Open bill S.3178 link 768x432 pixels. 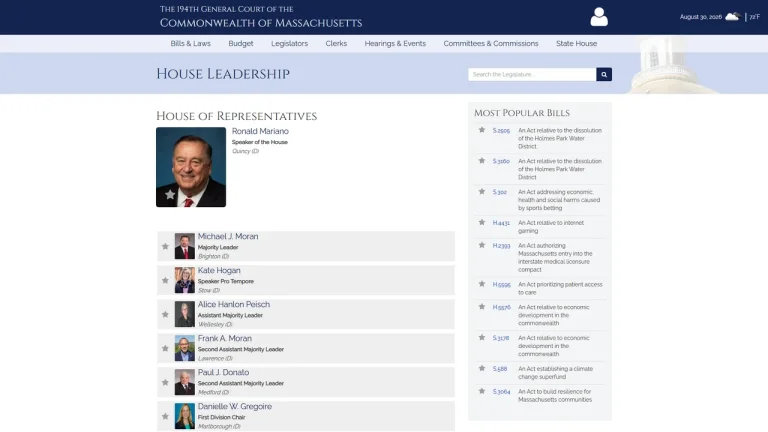pyautogui.click(x=501, y=338)
